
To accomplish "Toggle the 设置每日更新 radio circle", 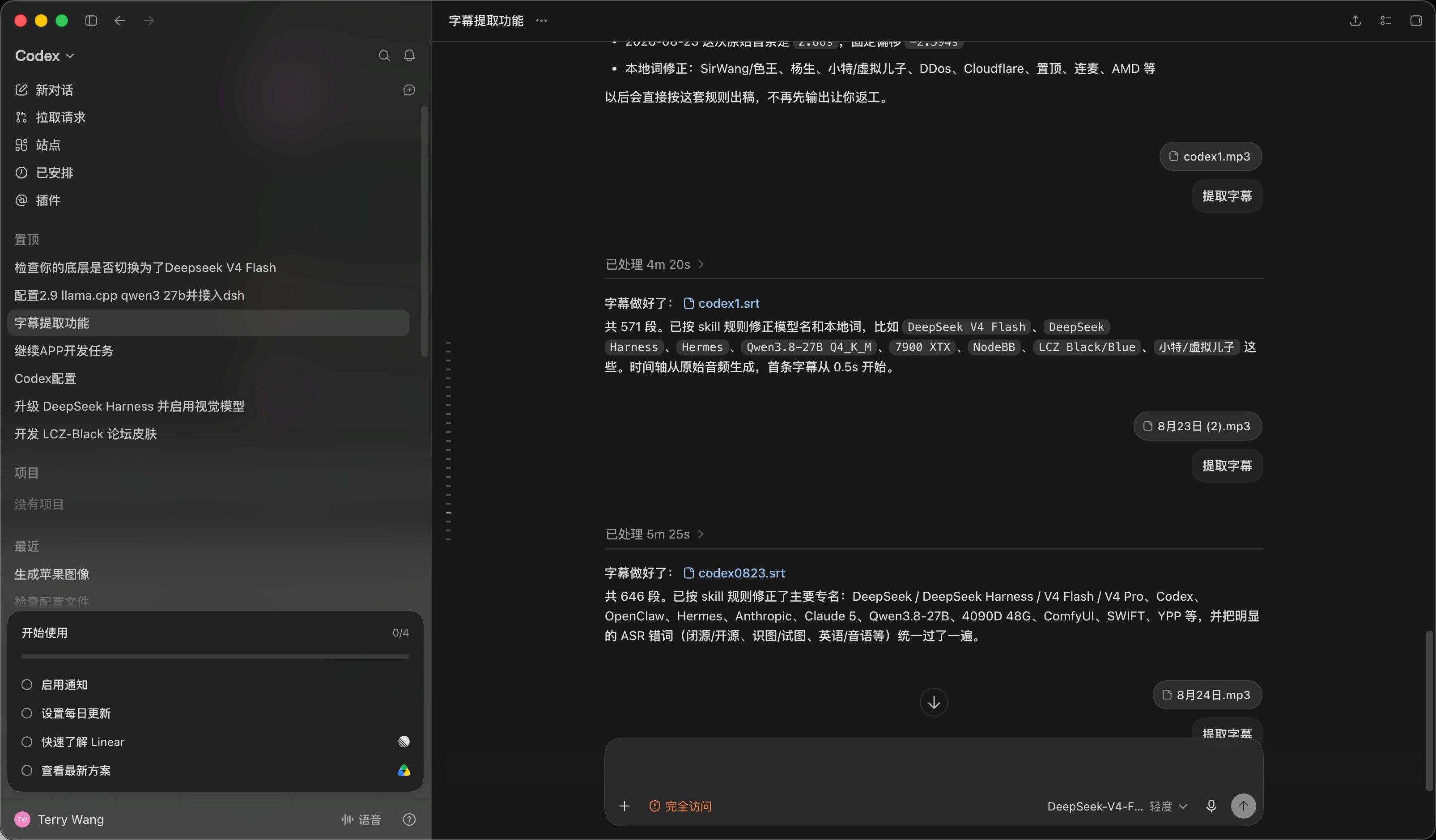I will coord(27,713).
